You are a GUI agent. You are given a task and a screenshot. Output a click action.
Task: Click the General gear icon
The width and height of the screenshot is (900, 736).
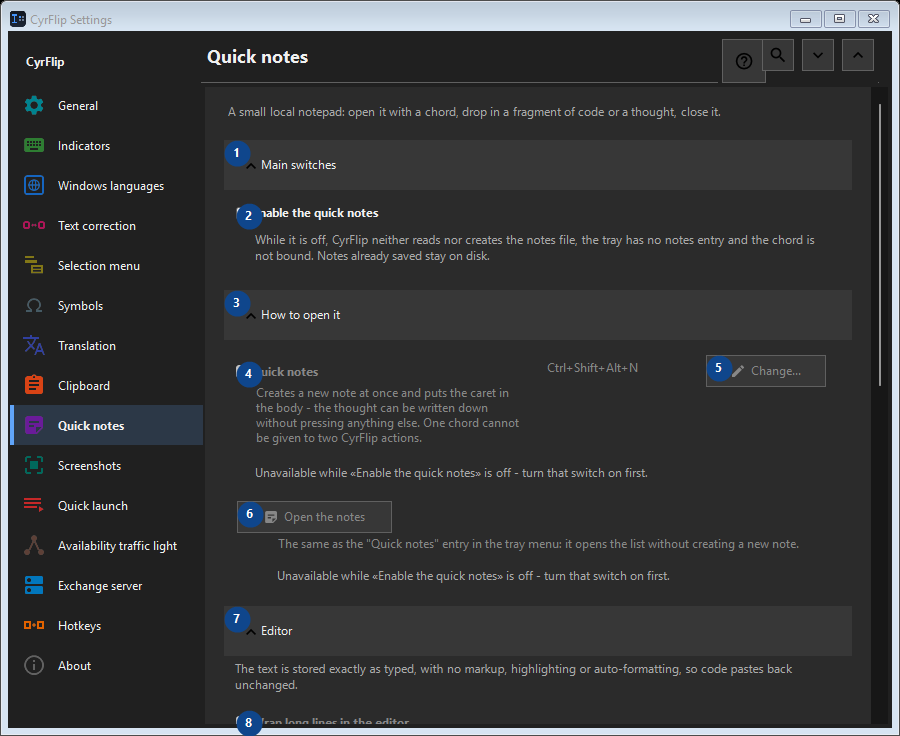[34, 106]
